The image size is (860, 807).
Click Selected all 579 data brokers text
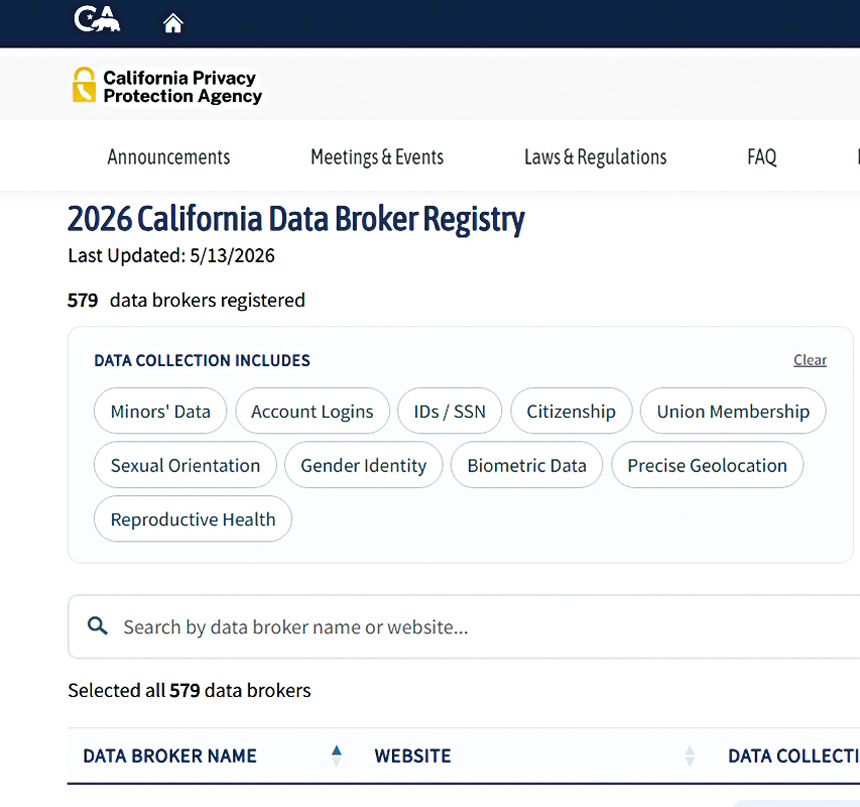189,690
